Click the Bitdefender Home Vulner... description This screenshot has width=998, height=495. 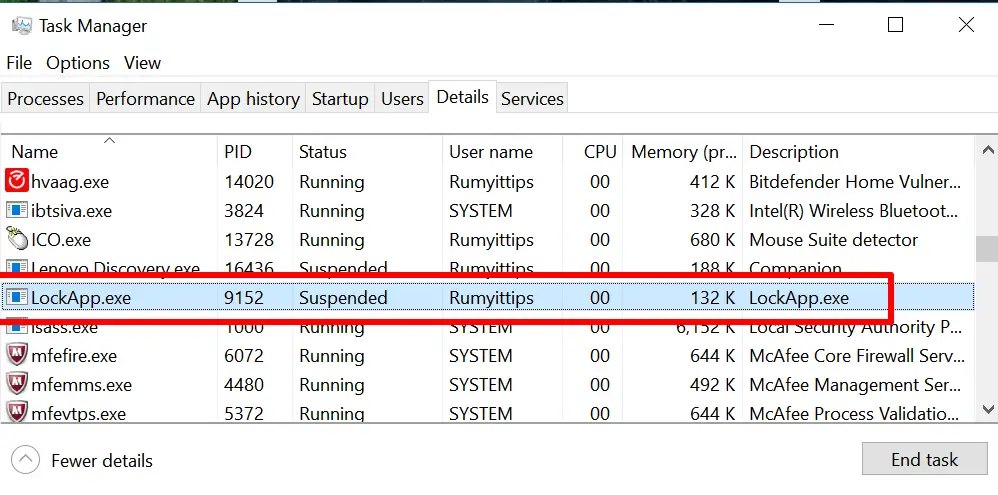(x=855, y=182)
